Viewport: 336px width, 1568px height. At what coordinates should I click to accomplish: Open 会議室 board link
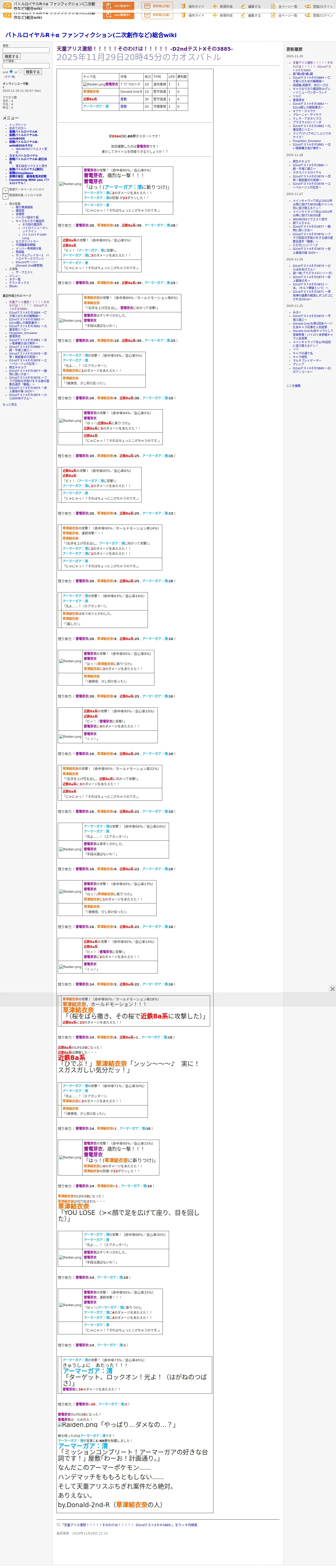point(20,214)
